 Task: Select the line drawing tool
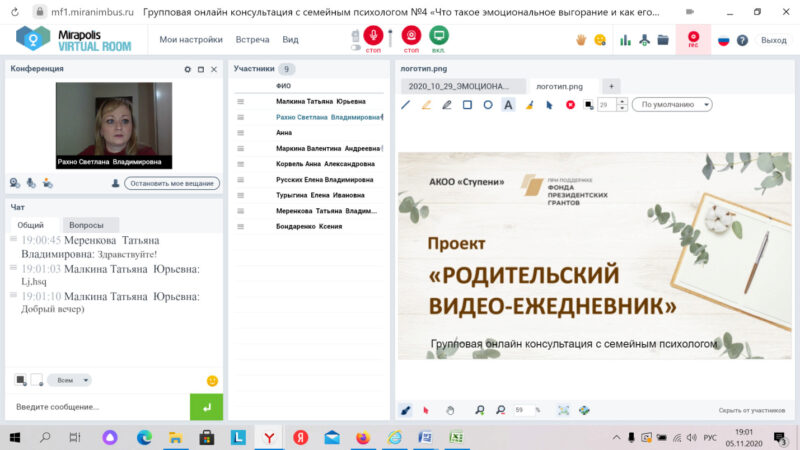[x=406, y=105]
